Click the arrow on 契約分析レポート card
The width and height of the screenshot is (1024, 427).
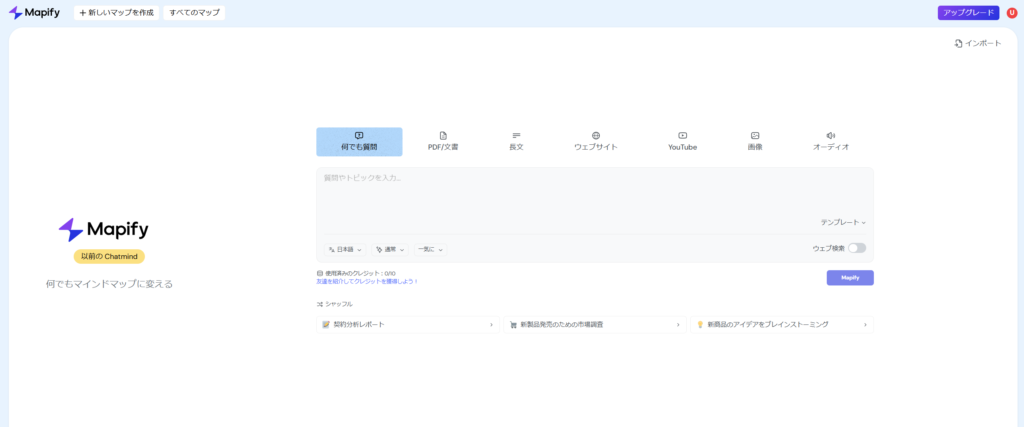[491, 324]
